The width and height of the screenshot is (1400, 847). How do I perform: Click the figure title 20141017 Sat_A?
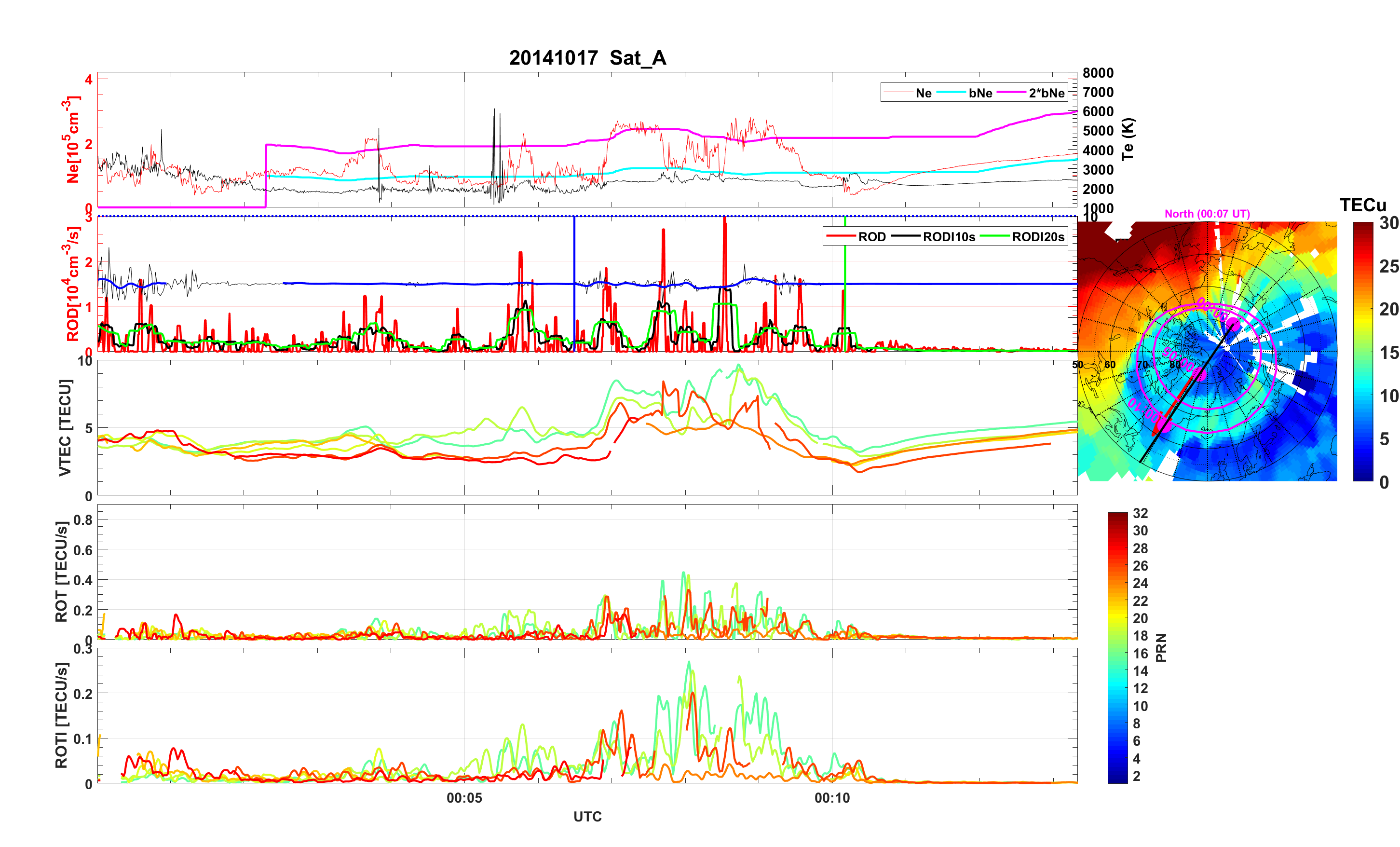coord(587,57)
